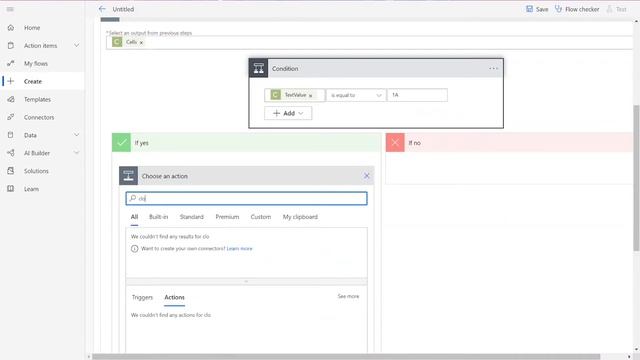
Task: Click the Learn more link
Action: 240,249
